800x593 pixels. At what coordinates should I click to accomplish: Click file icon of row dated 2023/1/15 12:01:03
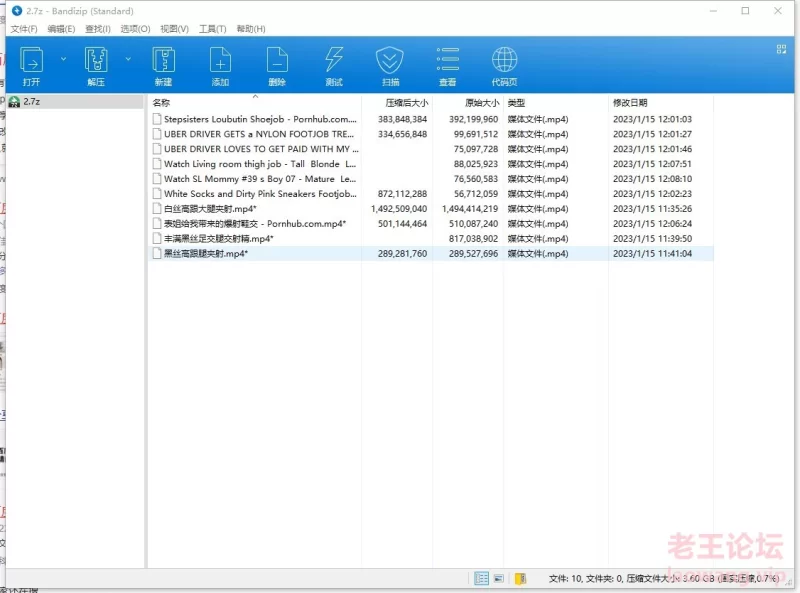(x=157, y=119)
